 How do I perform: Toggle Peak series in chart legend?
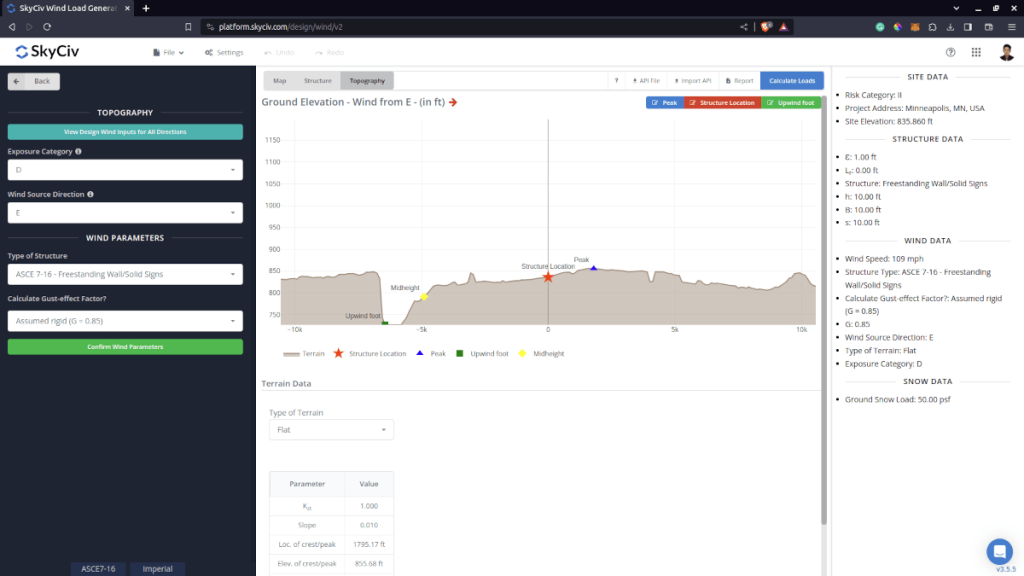[431, 353]
